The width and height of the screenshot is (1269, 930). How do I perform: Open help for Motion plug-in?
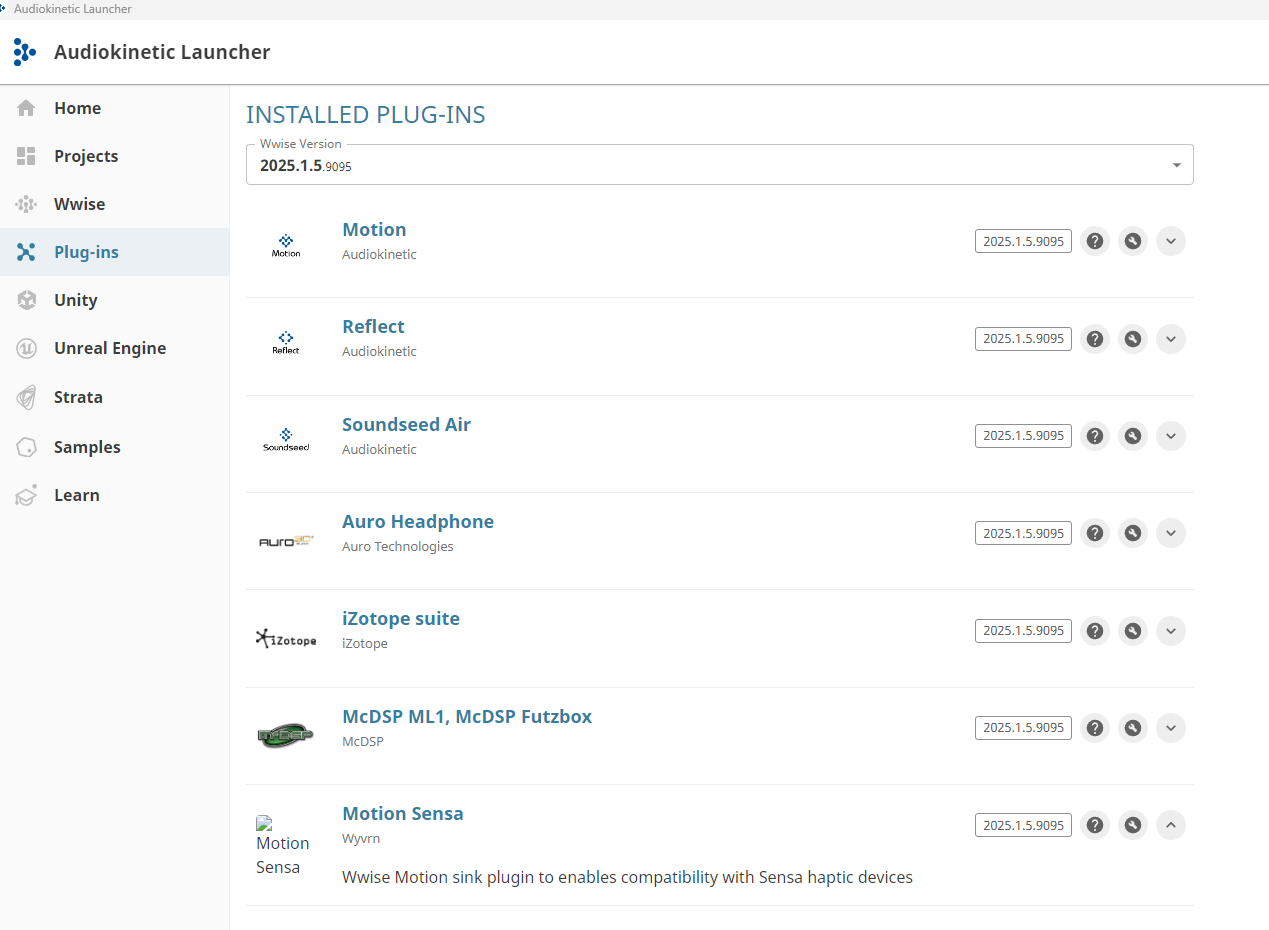1095,241
